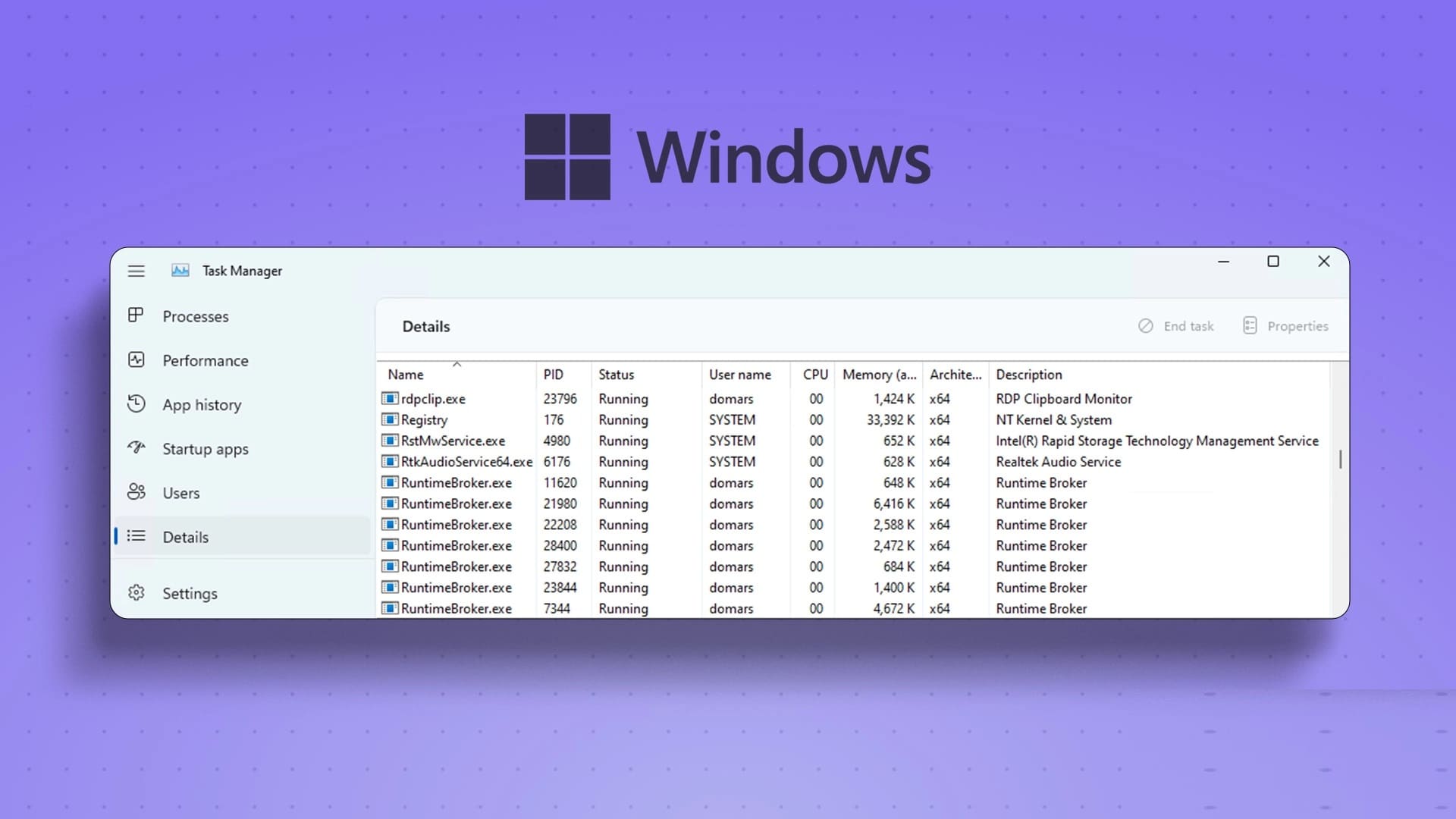1456x819 pixels.
Task: Click the Settings gear icon
Action: (136, 592)
